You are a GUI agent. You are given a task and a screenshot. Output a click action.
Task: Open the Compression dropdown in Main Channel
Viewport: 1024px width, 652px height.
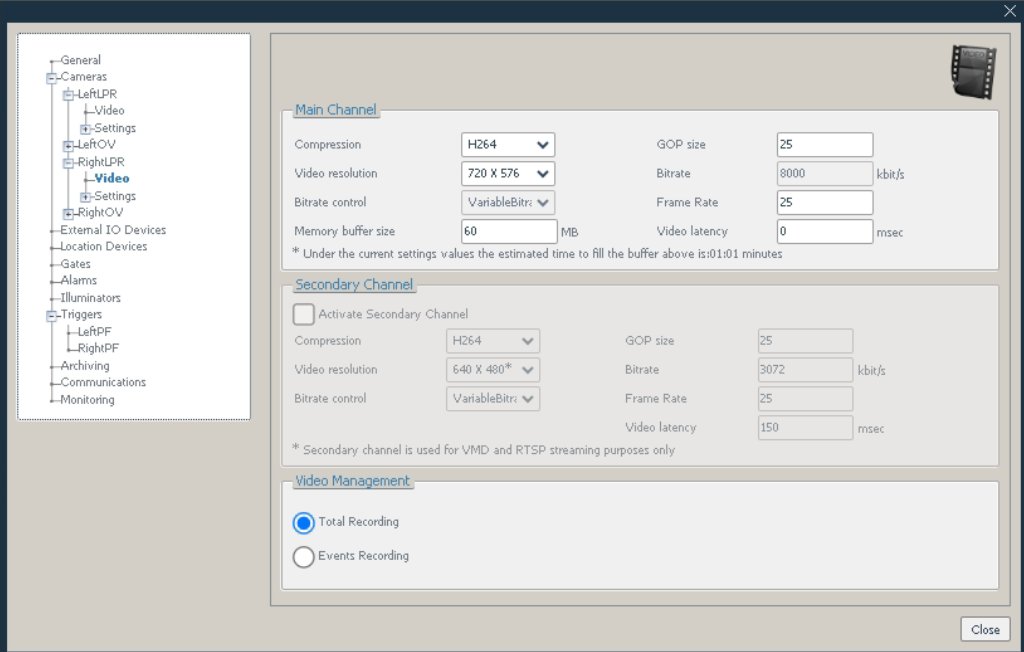507,143
